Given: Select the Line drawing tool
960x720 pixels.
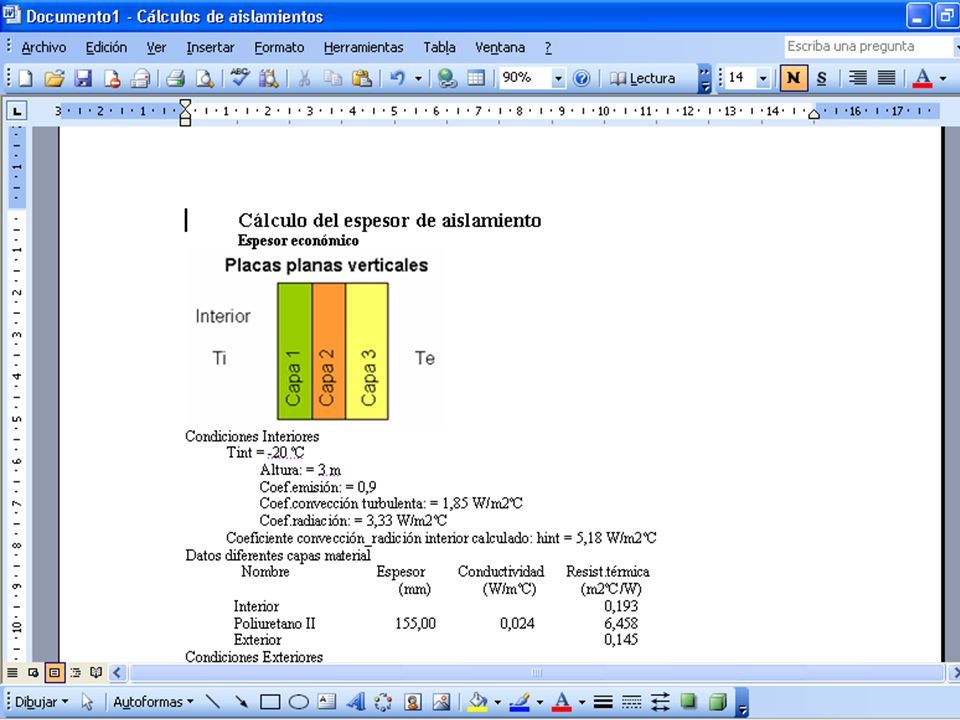Looking at the screenshot, I should pyautogui.click(x=212, y=702).
